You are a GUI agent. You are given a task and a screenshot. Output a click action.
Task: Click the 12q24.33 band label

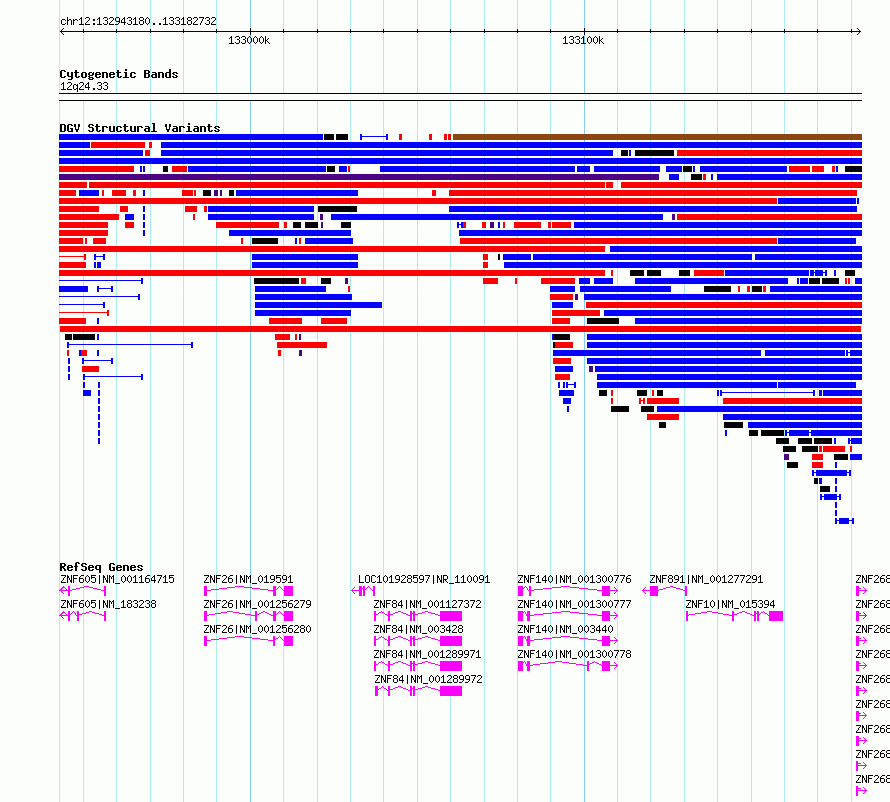84,86
